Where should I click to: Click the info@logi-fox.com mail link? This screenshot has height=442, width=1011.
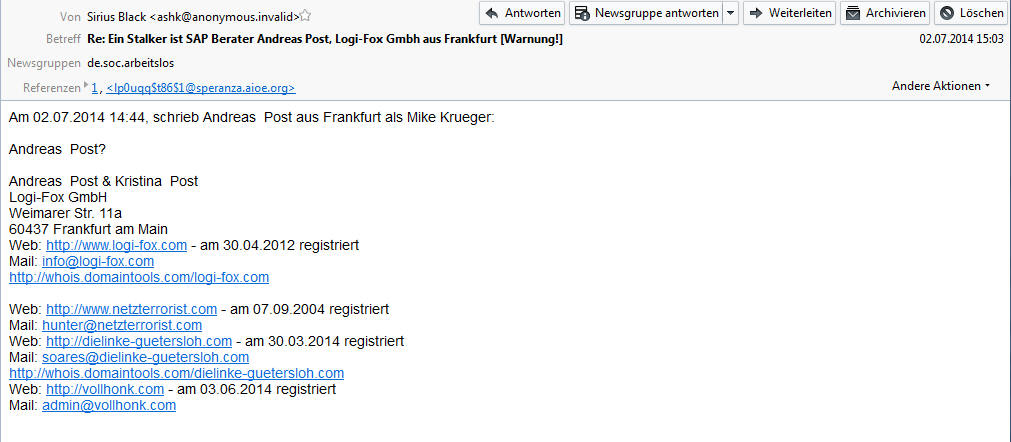[x=98, y=262]
